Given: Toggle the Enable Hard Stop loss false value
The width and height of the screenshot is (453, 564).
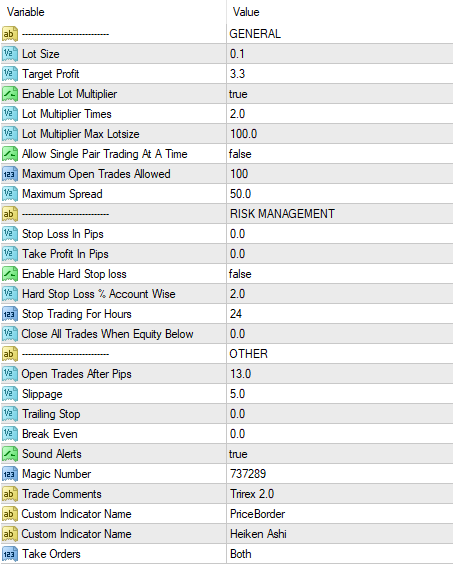Looking at the screenshot, I should pyautogui.click(x=340, y=274).
